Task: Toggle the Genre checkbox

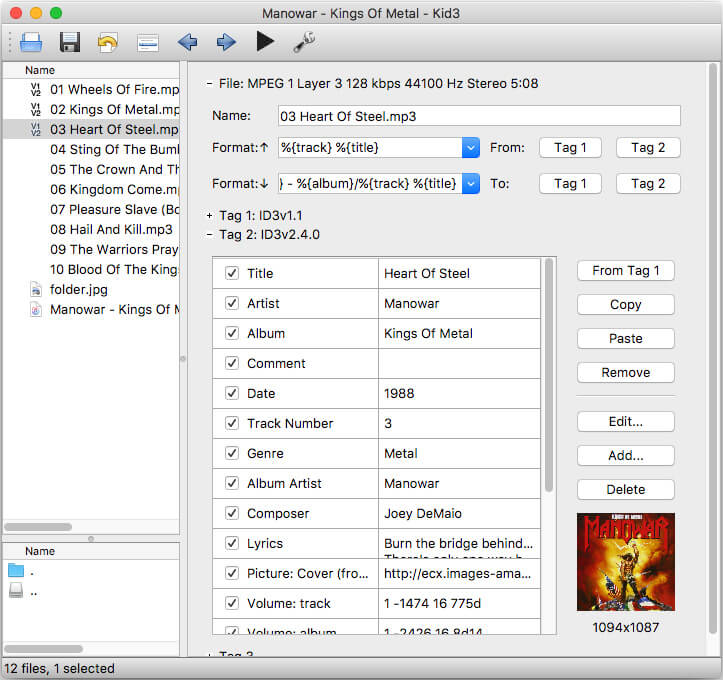Action: 232,453
